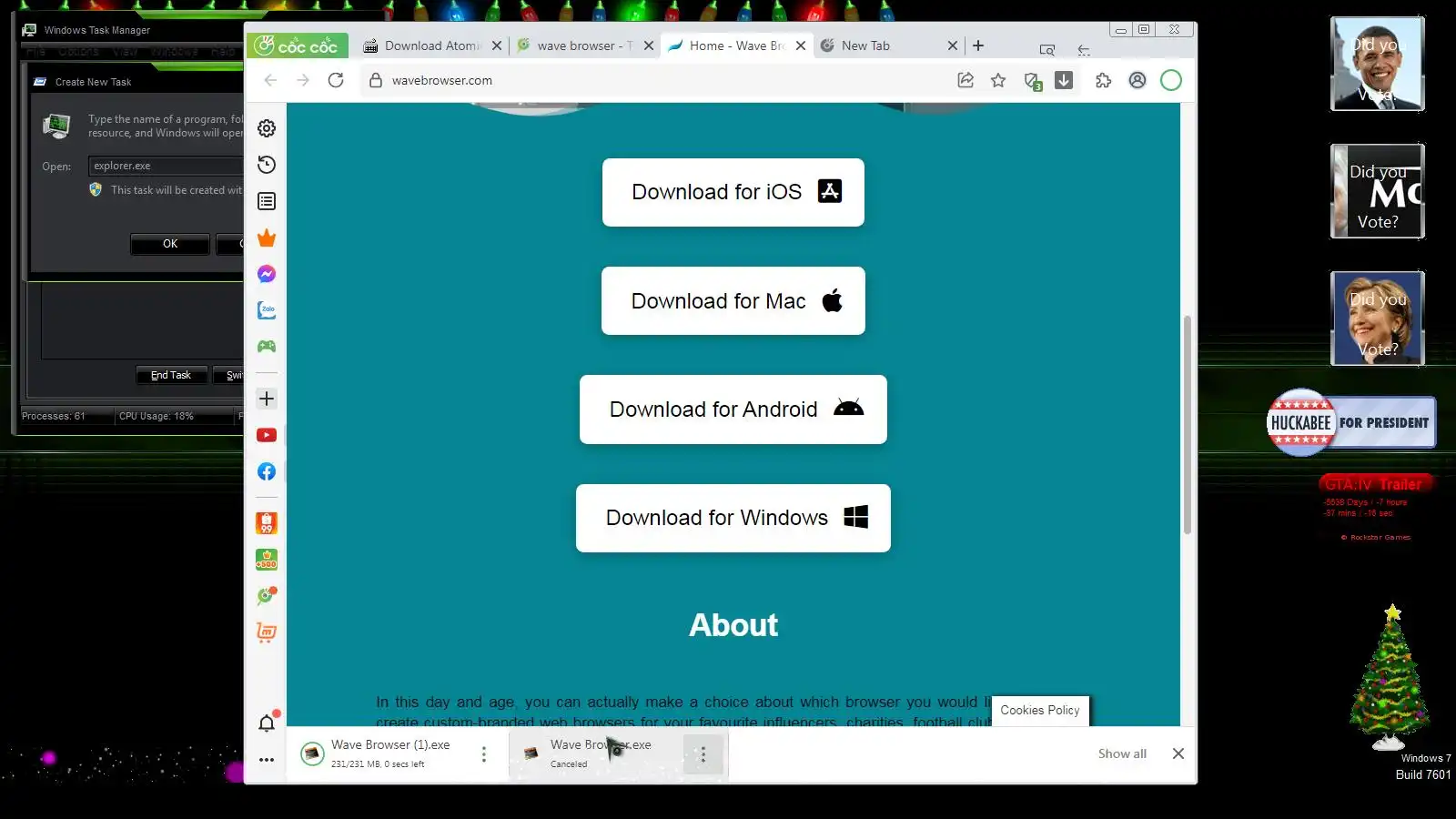This screenshot has height=819, width=1456.
Task: Click Download for Mac button
Action: (733, 301)
